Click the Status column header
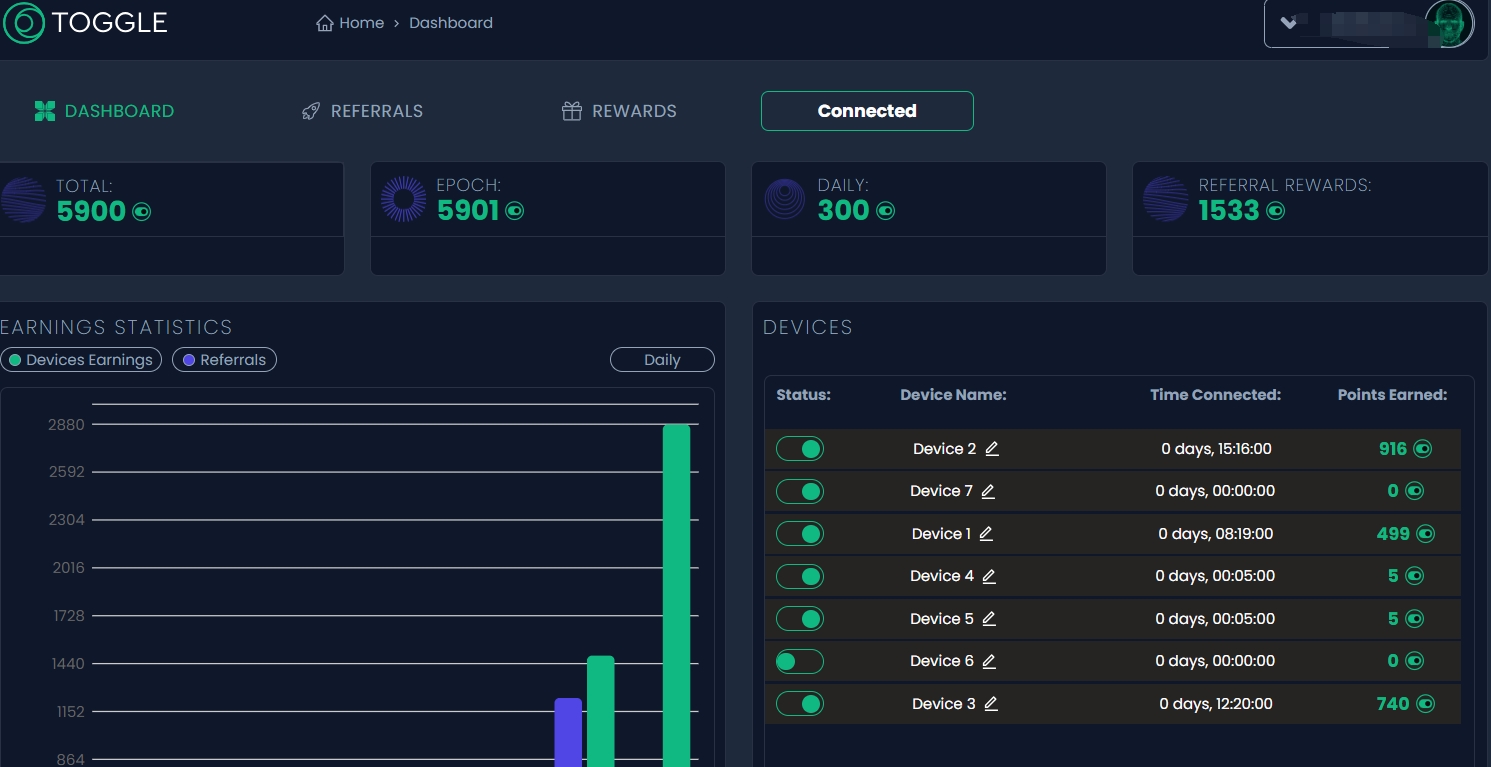The height and width of the screenshot is (767, 1491). coord(804,395)
